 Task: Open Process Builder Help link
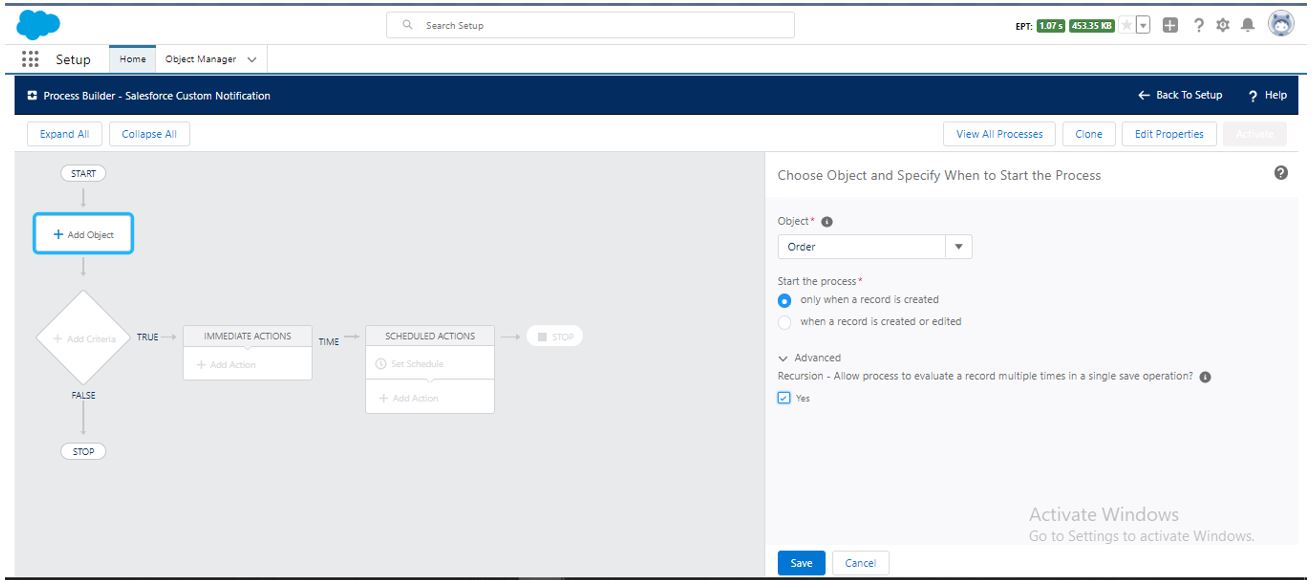pyautogui.click(x=1267, y=96)
